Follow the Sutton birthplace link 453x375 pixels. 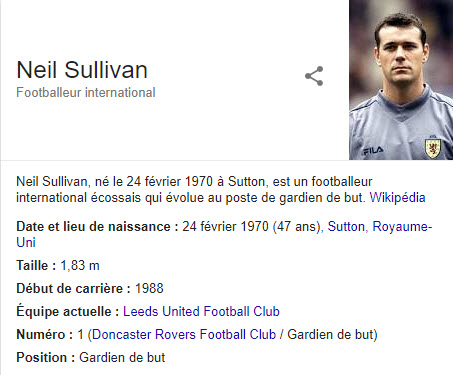tap(346, 227)
